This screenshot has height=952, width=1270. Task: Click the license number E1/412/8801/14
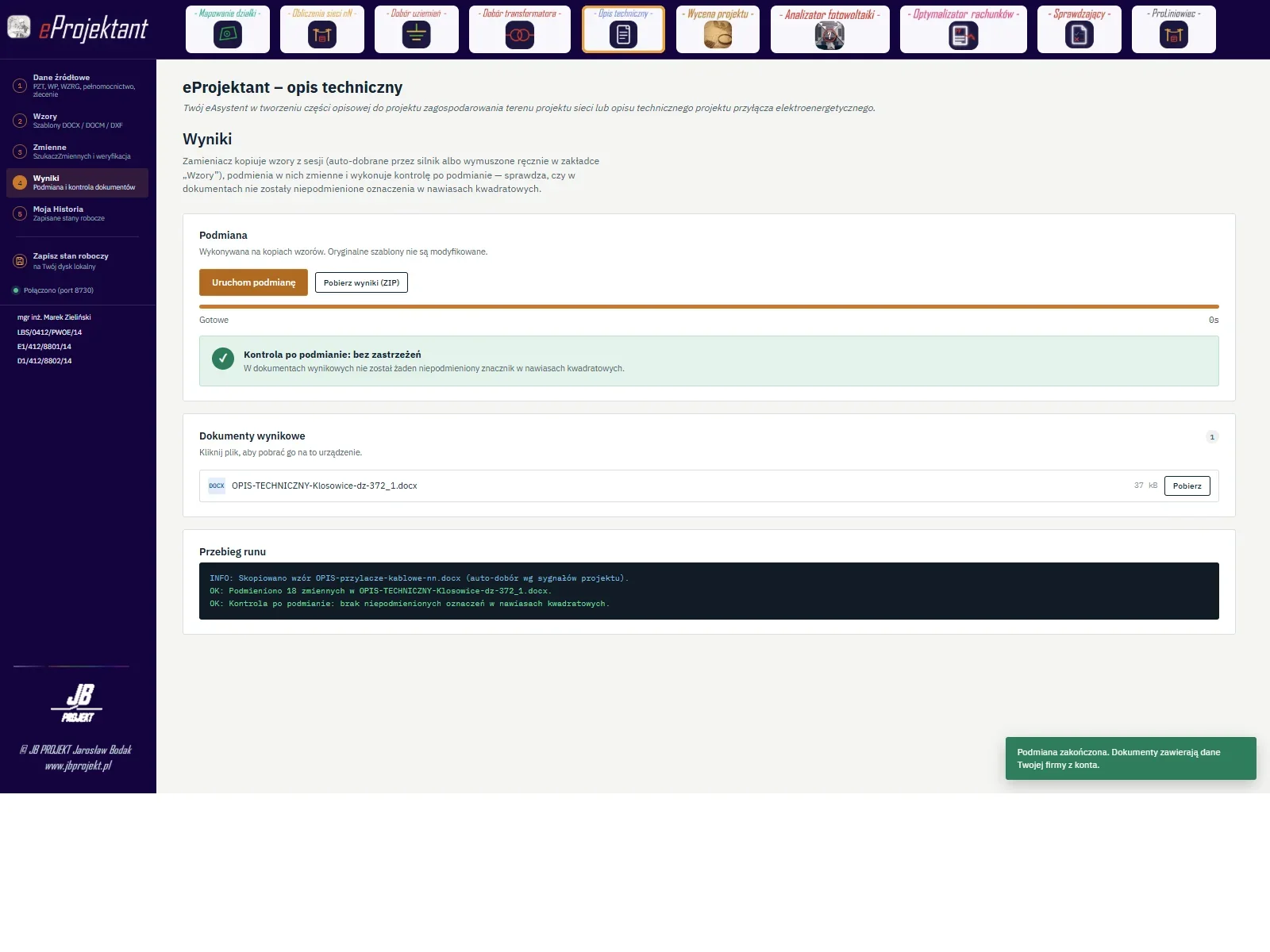point(44,347)
